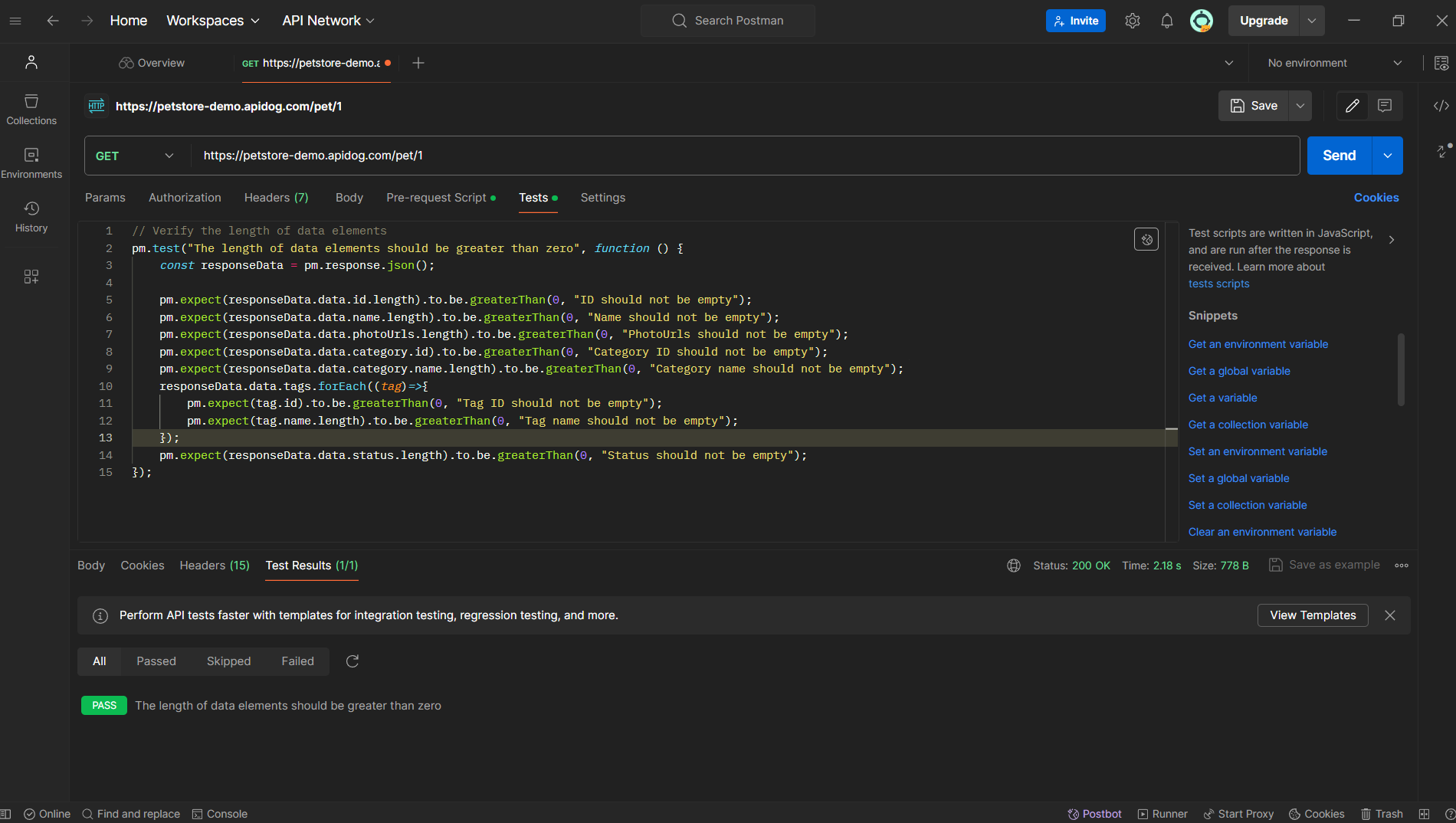The width and height of the screenshot is (1456, 823).
Task: Switch to the response Body tab
Action: point(91,566)
